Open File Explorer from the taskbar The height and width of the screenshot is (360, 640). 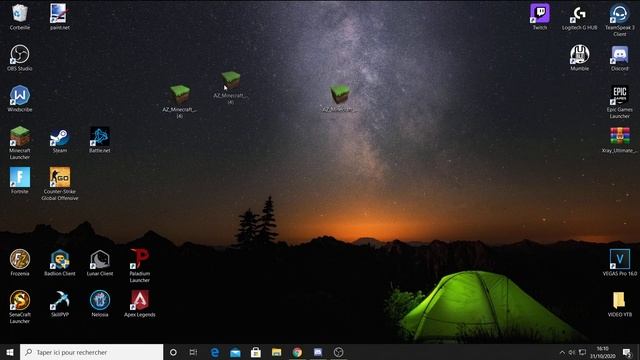pos(276,352)
